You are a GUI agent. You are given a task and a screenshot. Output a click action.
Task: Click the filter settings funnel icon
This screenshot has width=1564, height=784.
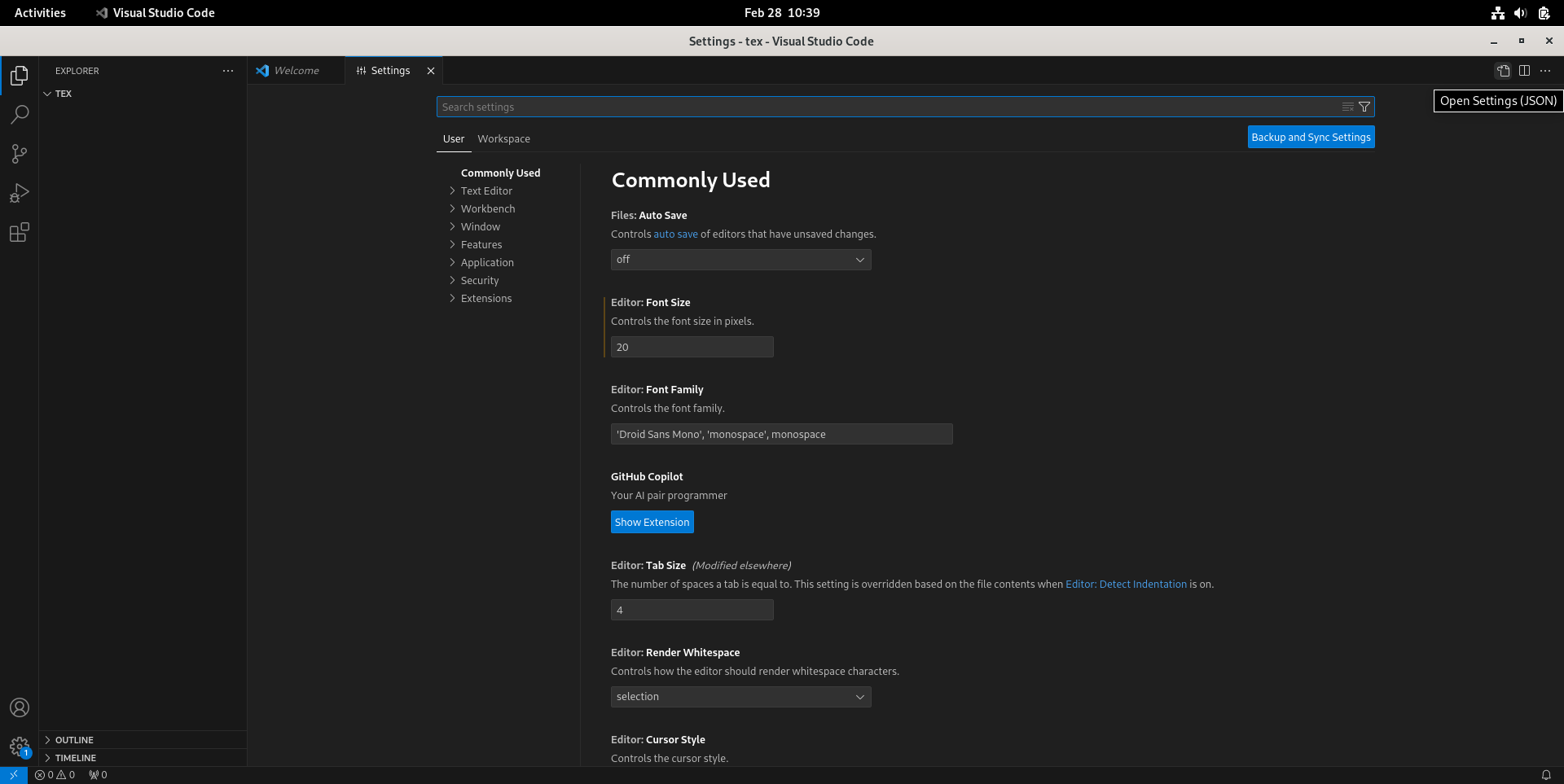coord(1364,107)
